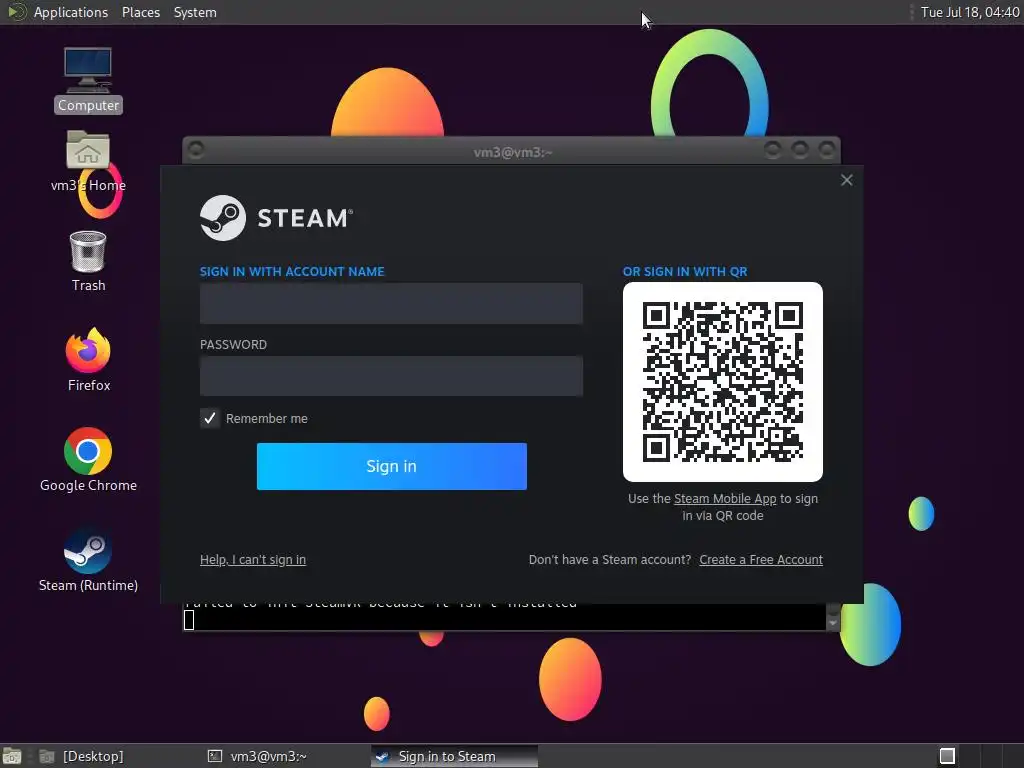This screenshot has height=768, width=1024.
Task: Open Help, I can't sign in link
Action: pyautogui.click(x=253, y=560)
